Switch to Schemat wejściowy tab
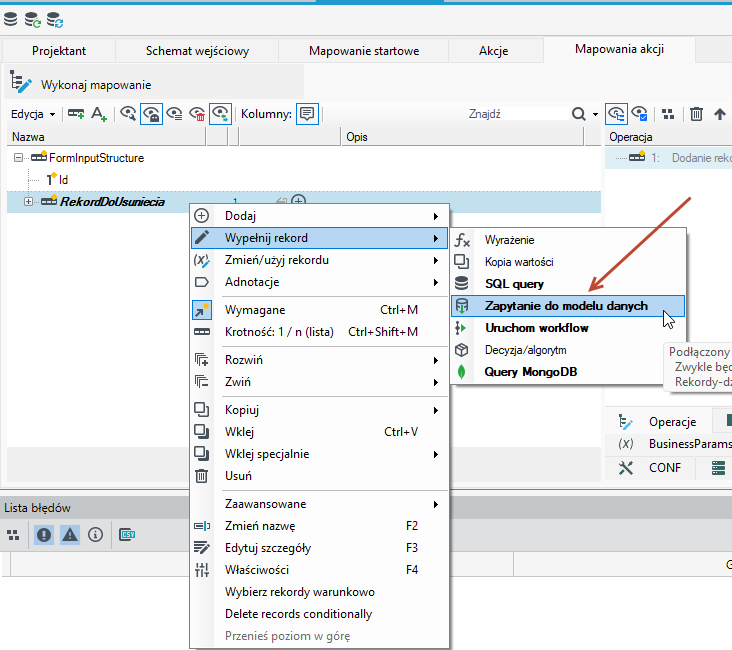732x650 pixels. click(x=197, y=50)
